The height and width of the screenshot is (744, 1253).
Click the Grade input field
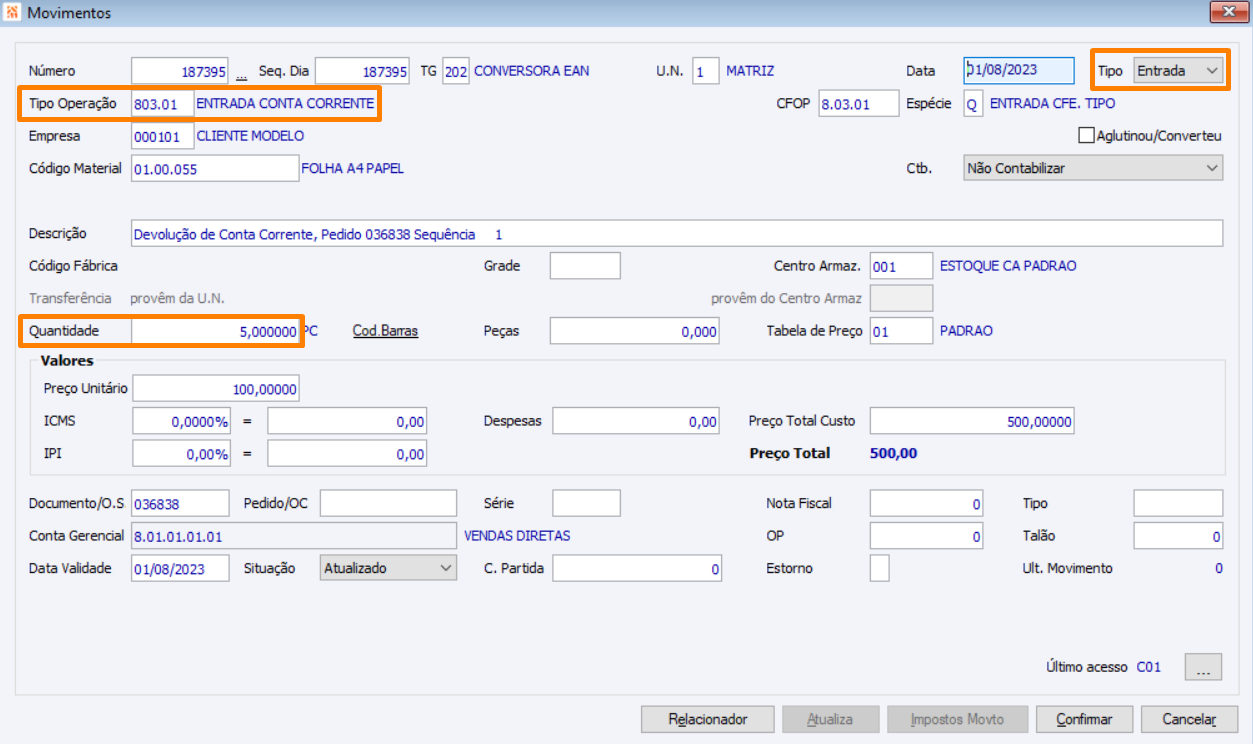click(x=585, y=266)
